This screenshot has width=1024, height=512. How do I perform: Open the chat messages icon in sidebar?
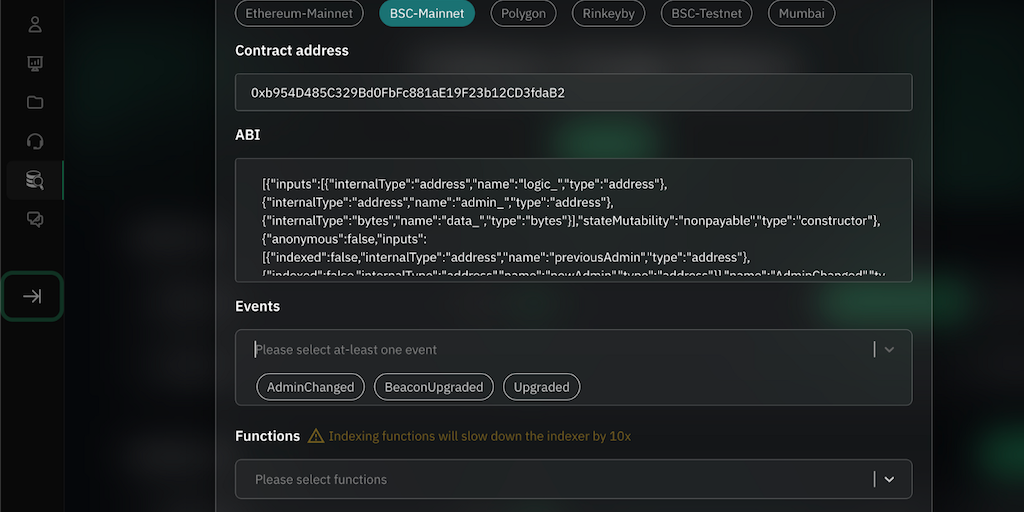click(35, 219)
